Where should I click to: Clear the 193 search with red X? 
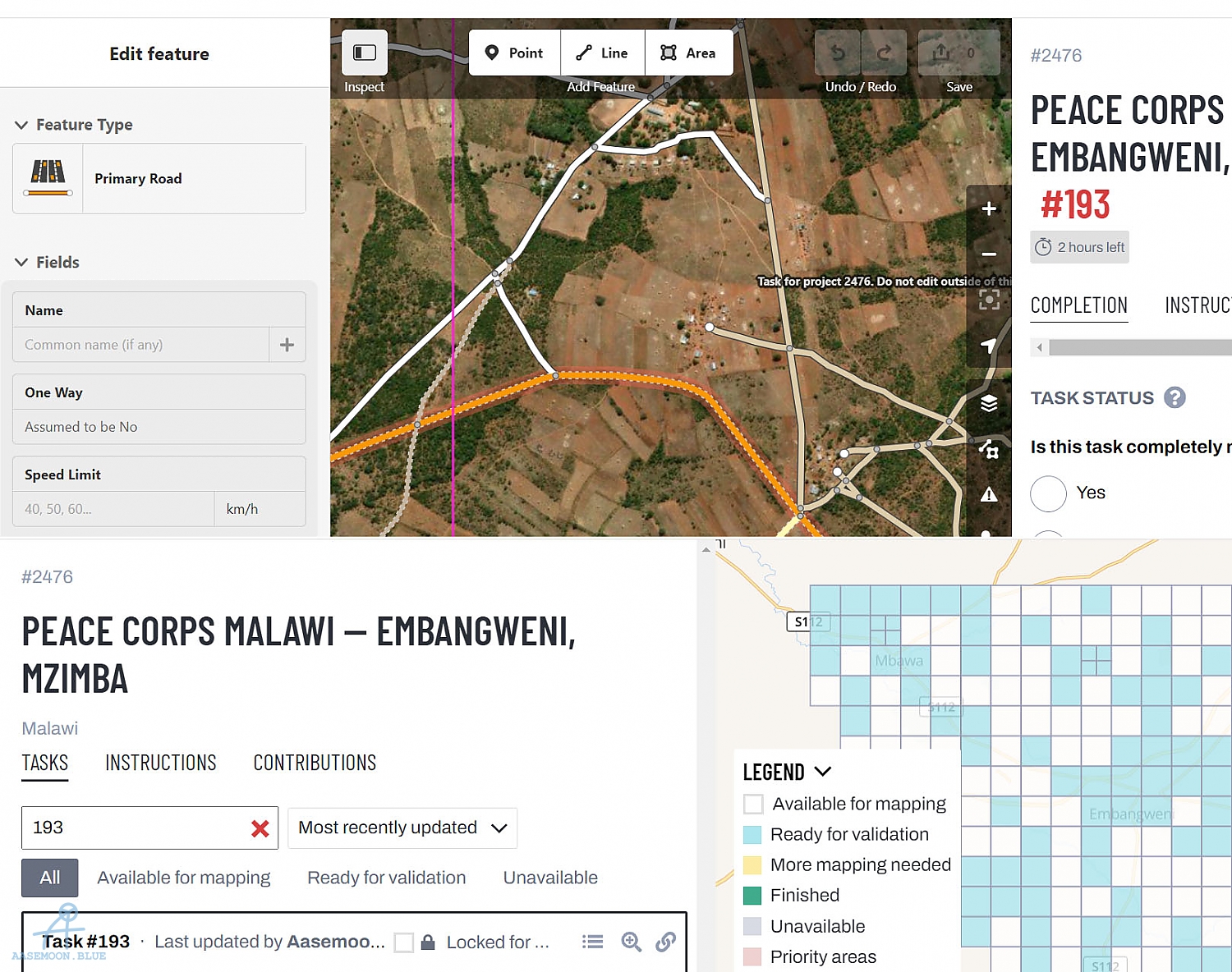tap(260, 828)
